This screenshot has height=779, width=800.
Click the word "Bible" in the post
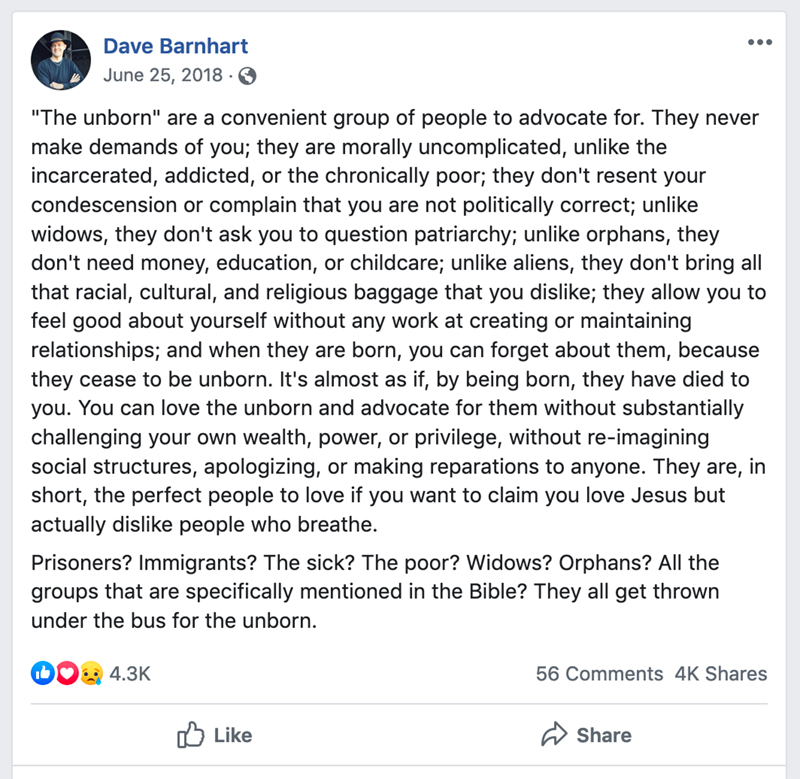(x=497, y=591)
